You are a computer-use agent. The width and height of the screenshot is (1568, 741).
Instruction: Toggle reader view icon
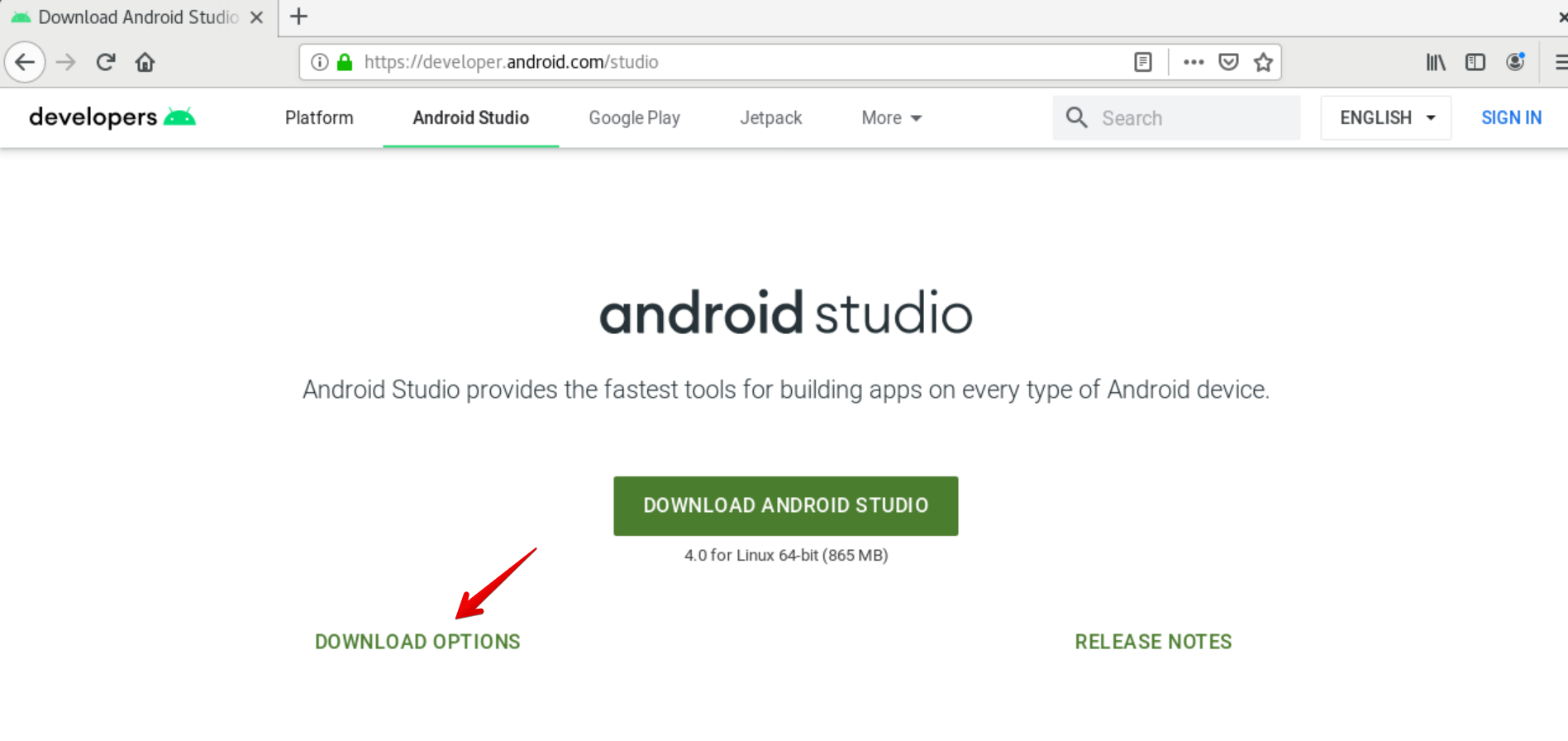point(1143,62)
